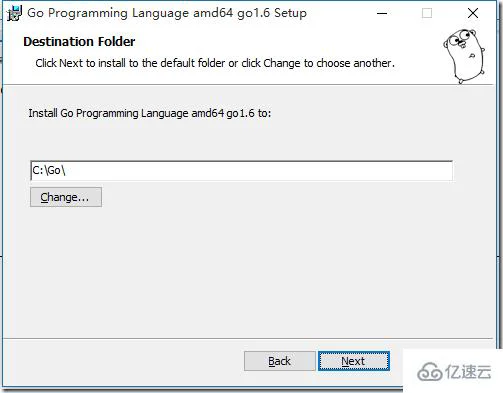Click the 'Click Next to install' instruction text
This screenshot has width=503, height=393.
(x=215, y=63)
